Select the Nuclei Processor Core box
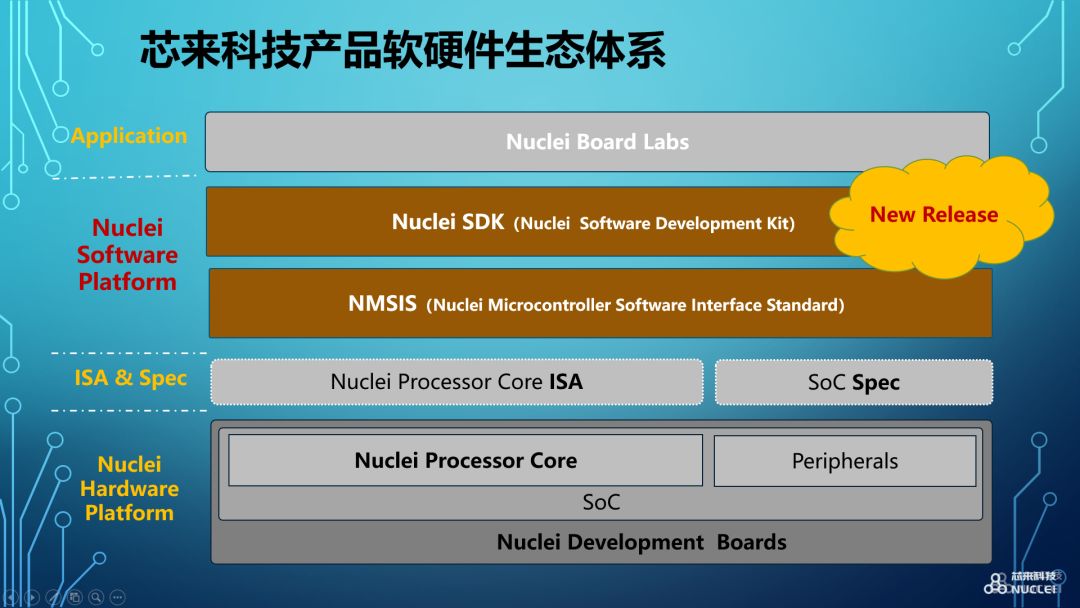This screenshot has width=1080, height=608. tap(465, 460)
